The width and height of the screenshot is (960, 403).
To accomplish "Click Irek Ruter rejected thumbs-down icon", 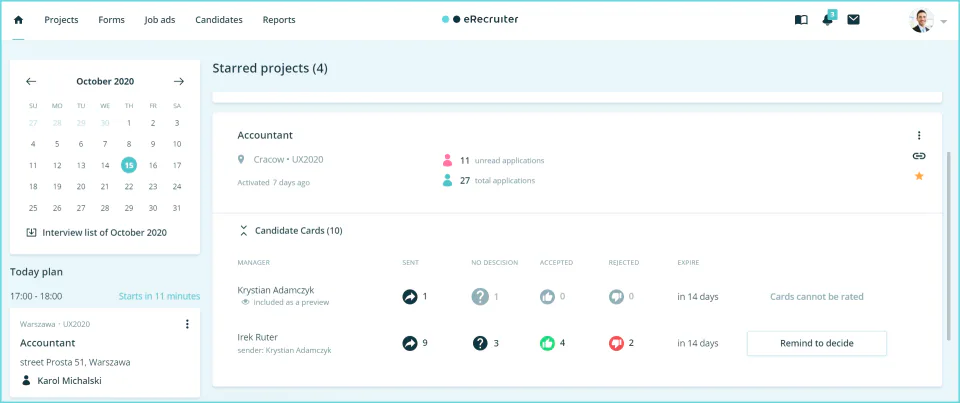I will pos(616,343).
